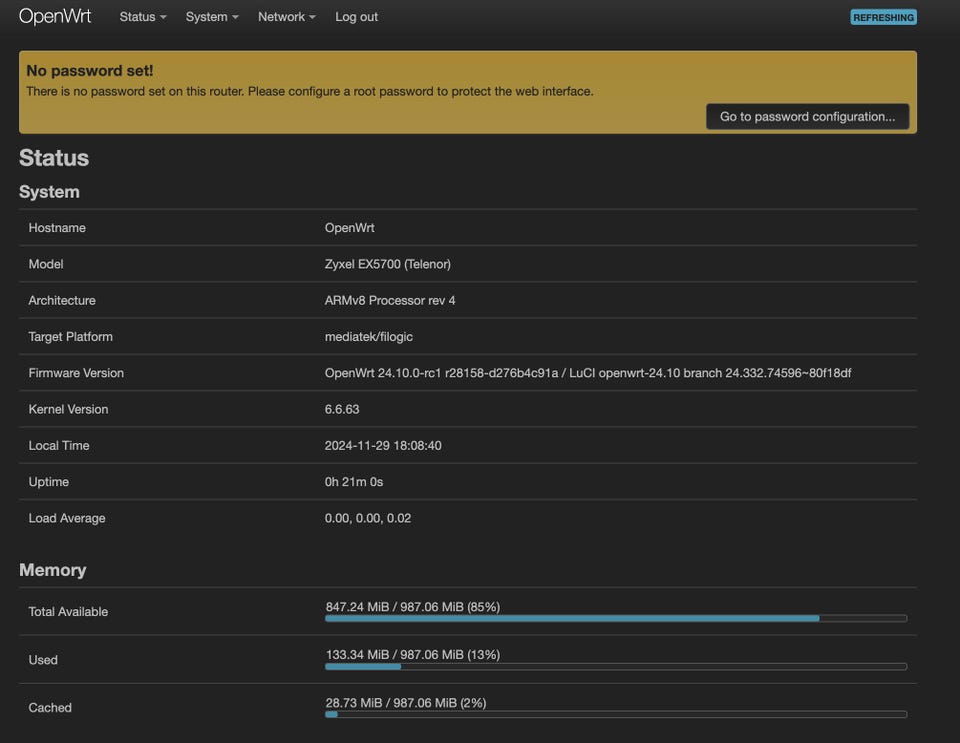The width and height of the screenshot is (960, 743).
Task: Click Uptime value 0h 21m 0s
Action: [354, 482]
